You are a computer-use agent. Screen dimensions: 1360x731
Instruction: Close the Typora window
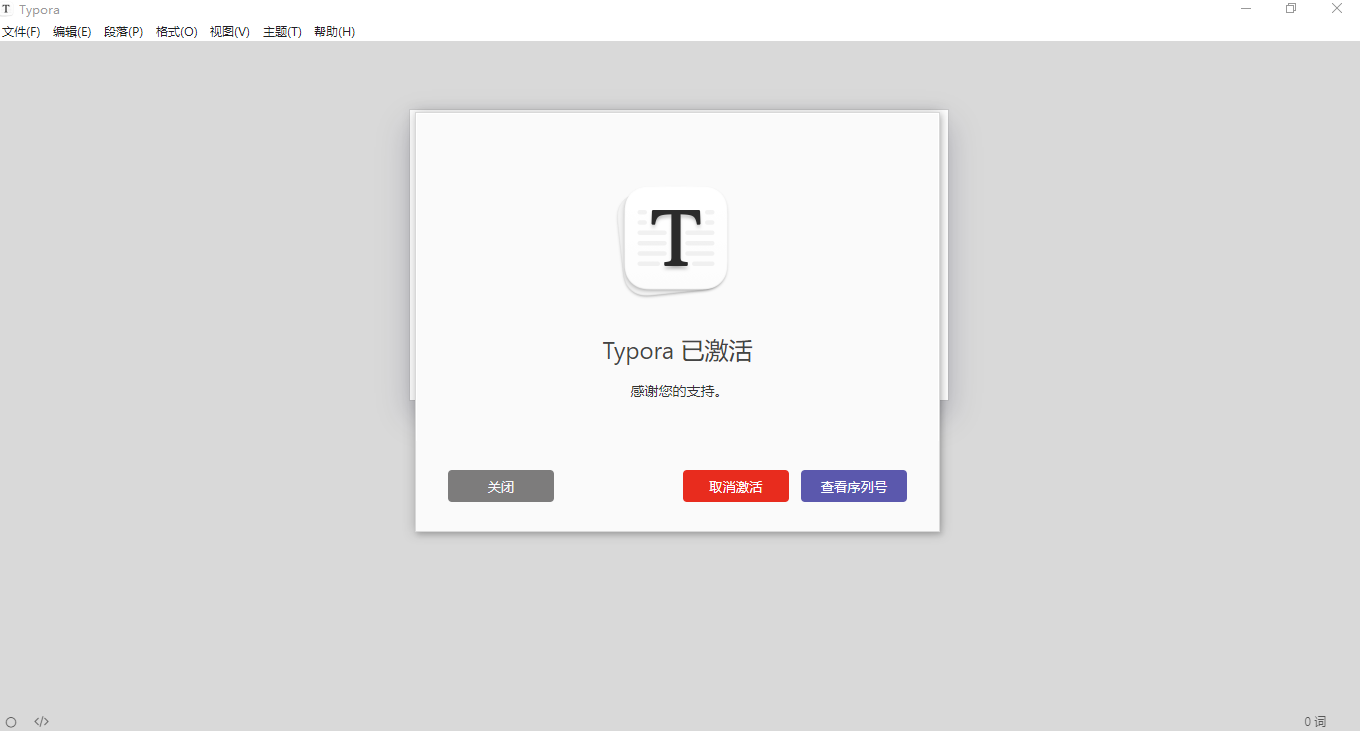pos(1337,8)
